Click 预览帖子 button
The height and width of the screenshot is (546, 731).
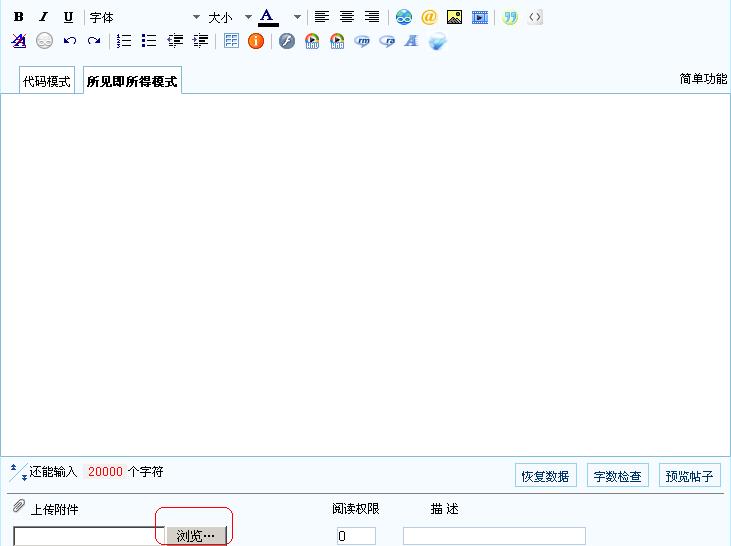(x=689, y=476)
